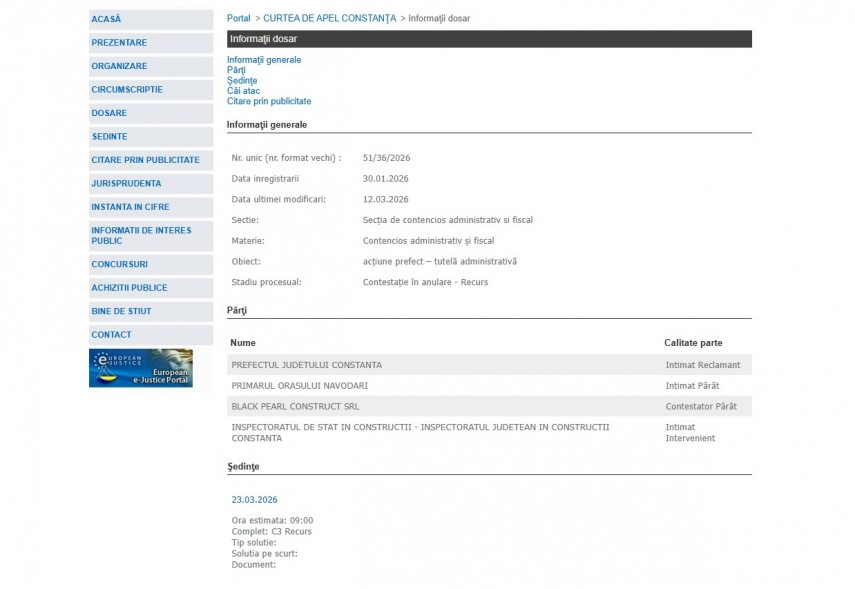Open DOSARE in the left menu
This screenshot has width=855, height=589.
(x=109, y=113)
